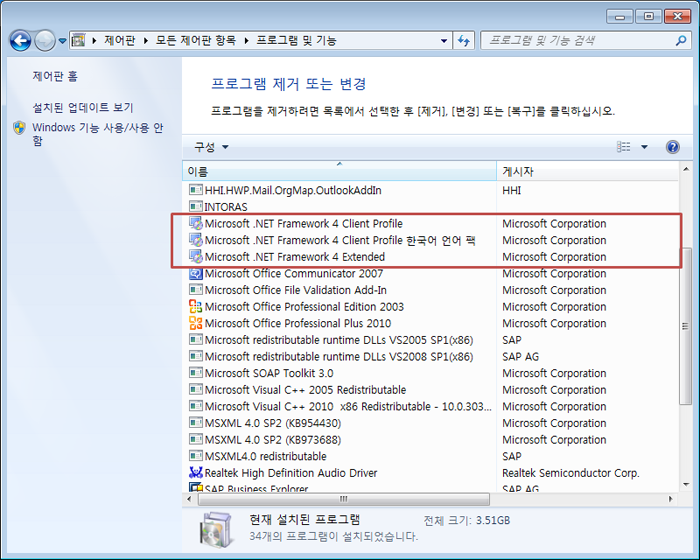This screenshot has height=560, width=700.
Task: Select Microsoft Office Communicator 2007 name
Action: pyautogui.click(x=294, y=273)
